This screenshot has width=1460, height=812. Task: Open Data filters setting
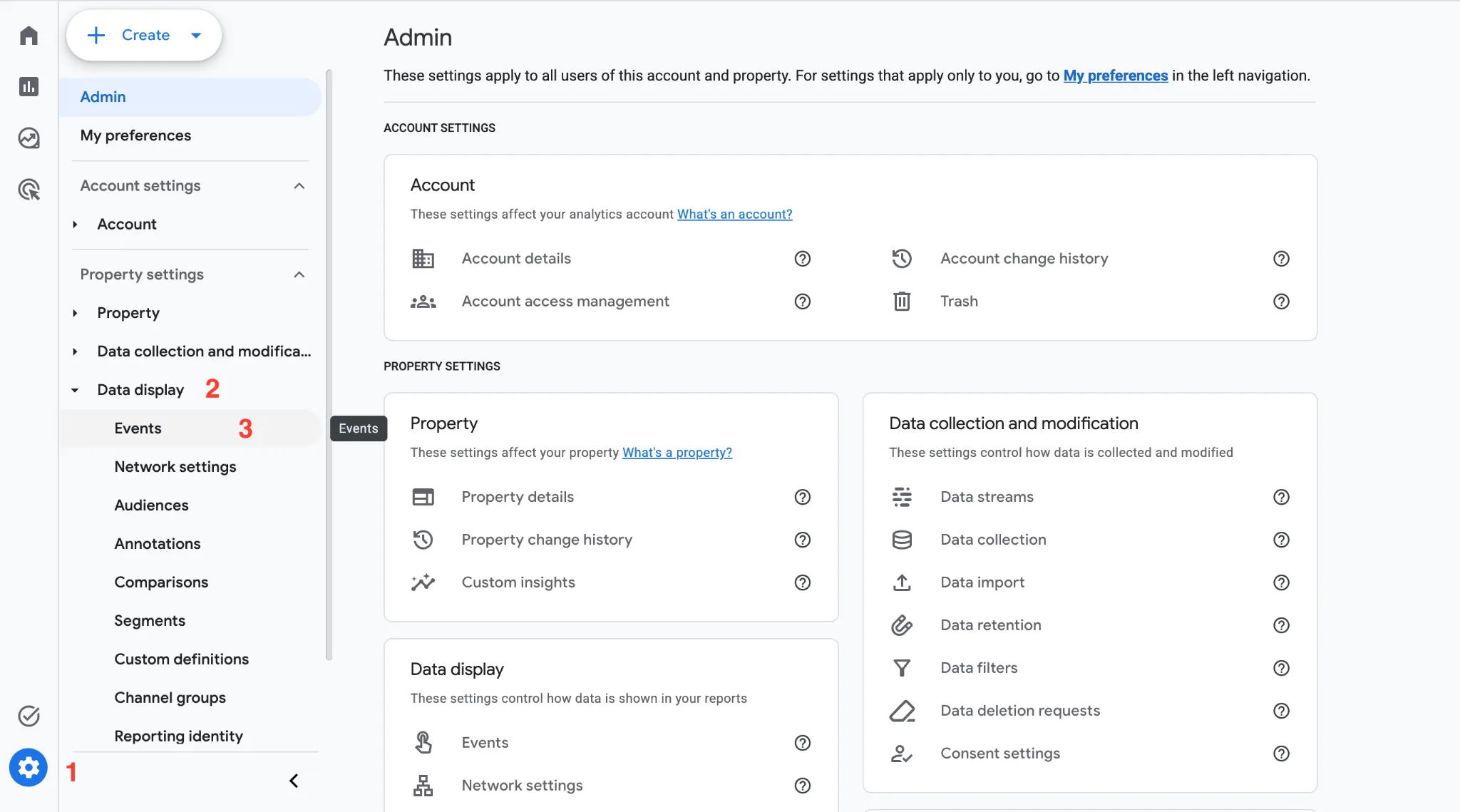coord(979,668)
